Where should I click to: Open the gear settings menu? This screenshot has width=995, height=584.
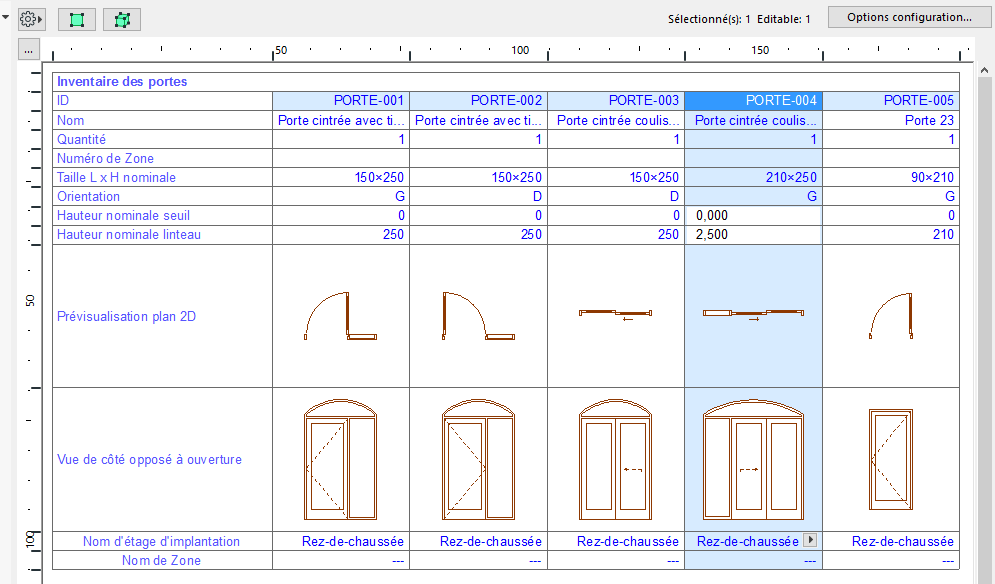click(x=30, y=19)
